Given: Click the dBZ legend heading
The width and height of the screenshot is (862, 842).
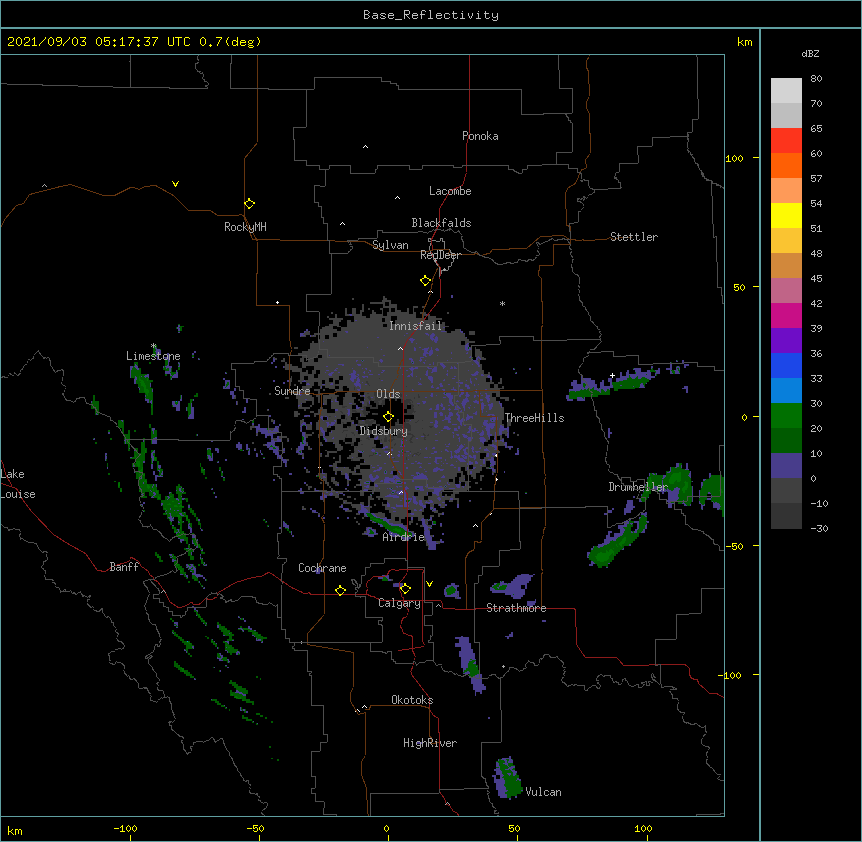Looking at the screenshot, I should [x=810, y=54].
